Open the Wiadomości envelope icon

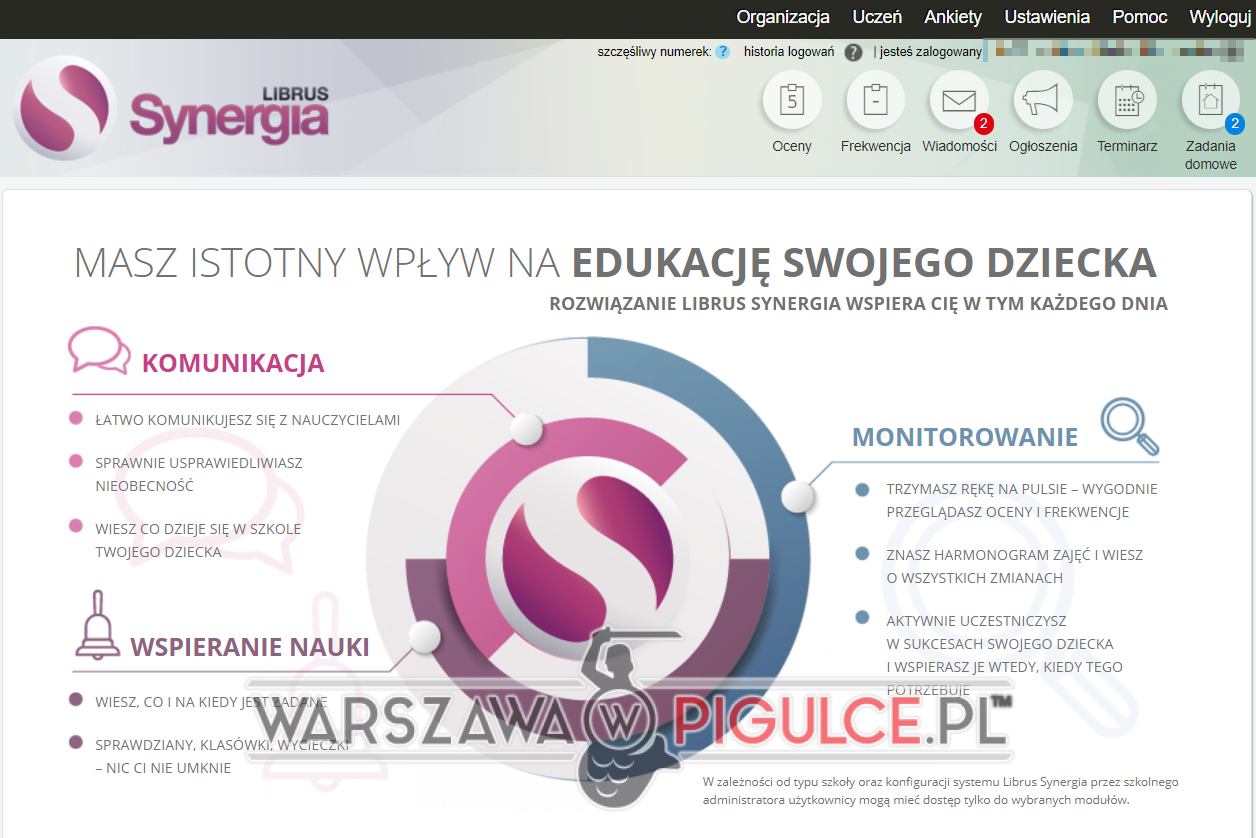[959, 102]
